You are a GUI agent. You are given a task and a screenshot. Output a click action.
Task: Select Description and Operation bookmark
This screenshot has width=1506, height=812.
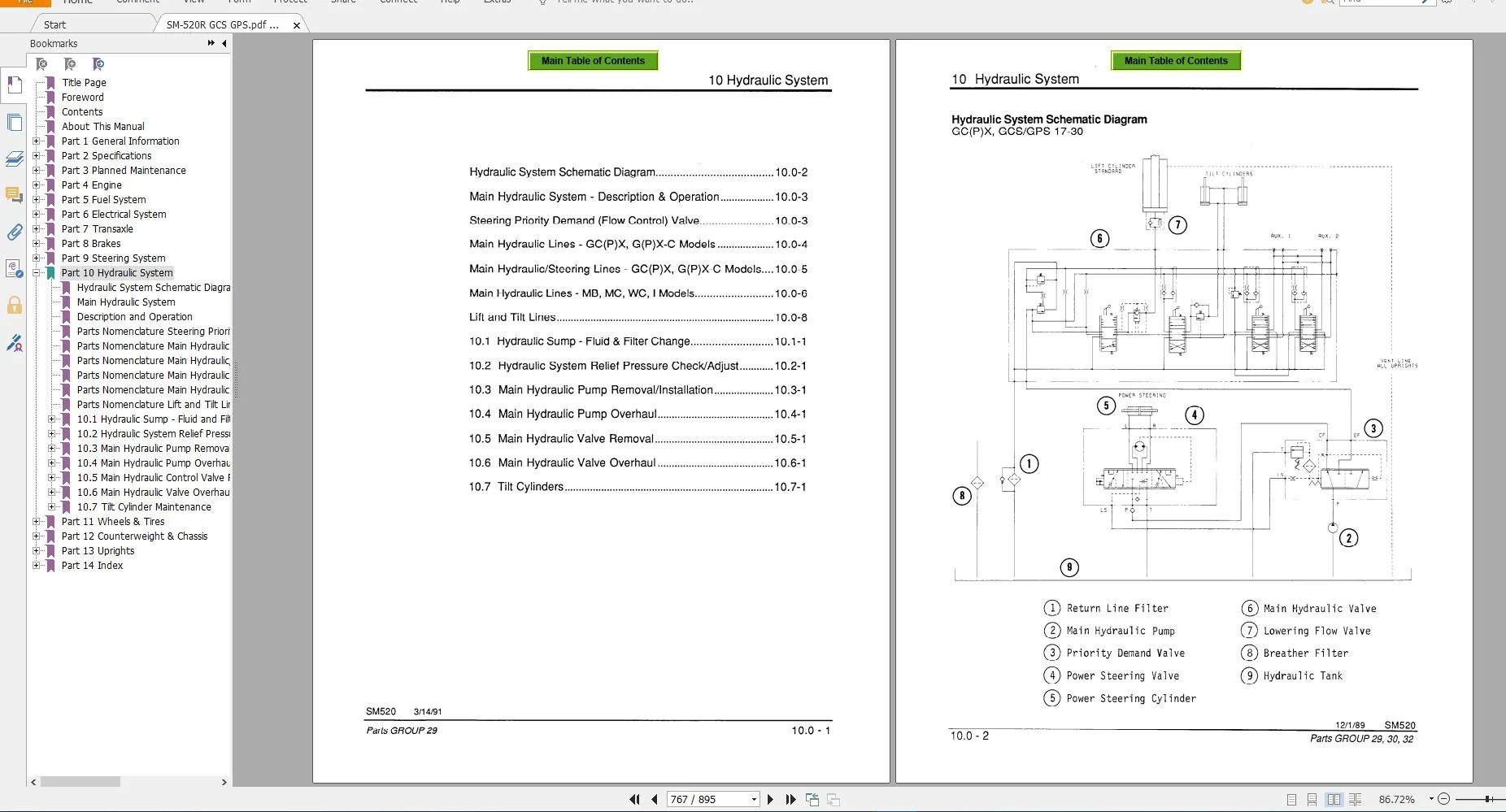pos(135,317)
